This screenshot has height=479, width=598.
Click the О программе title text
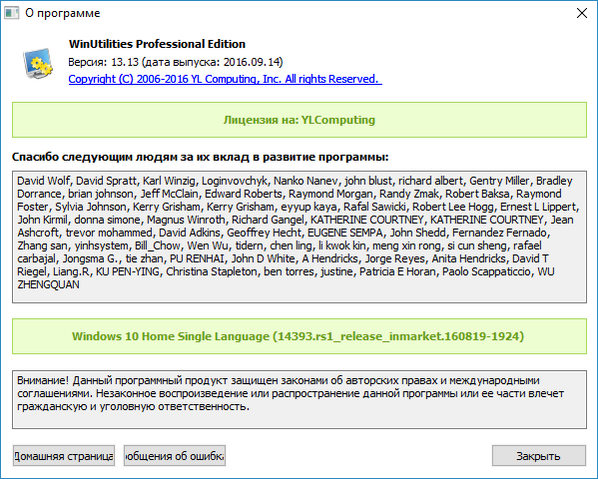point(63,13)
